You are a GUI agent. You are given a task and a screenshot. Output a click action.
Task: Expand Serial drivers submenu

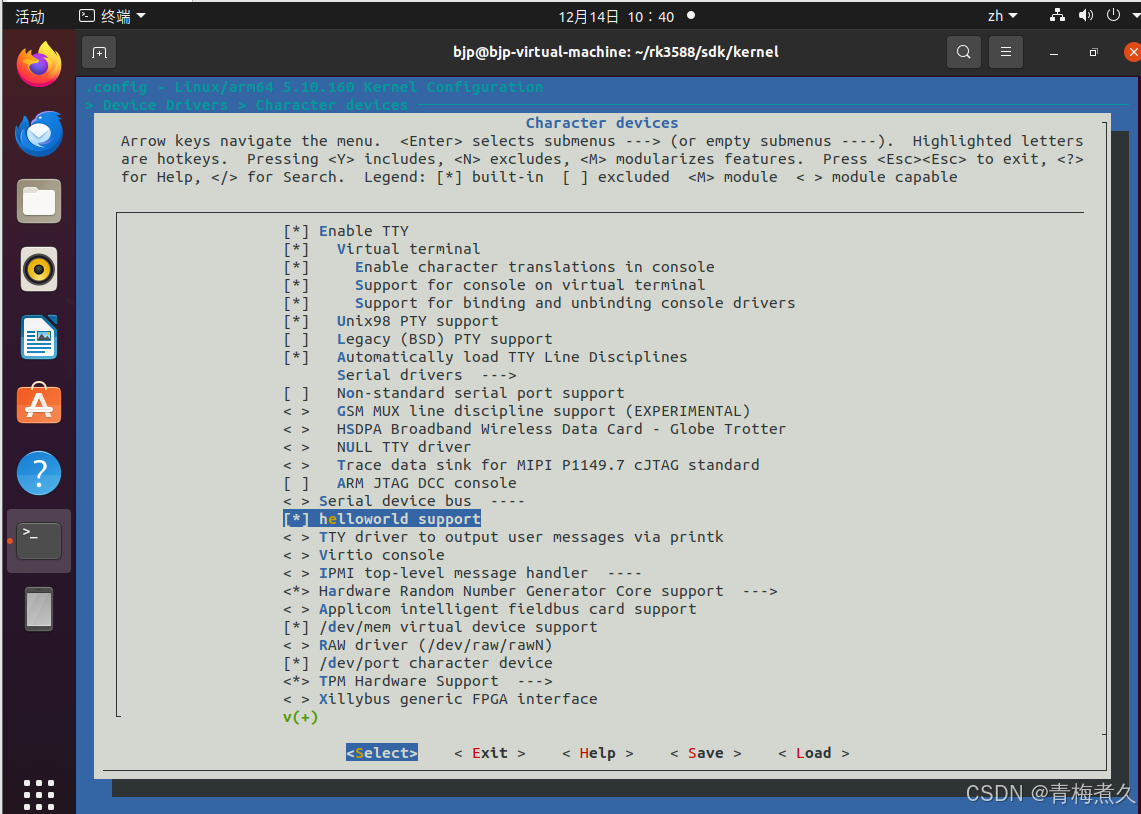point(426,375)
